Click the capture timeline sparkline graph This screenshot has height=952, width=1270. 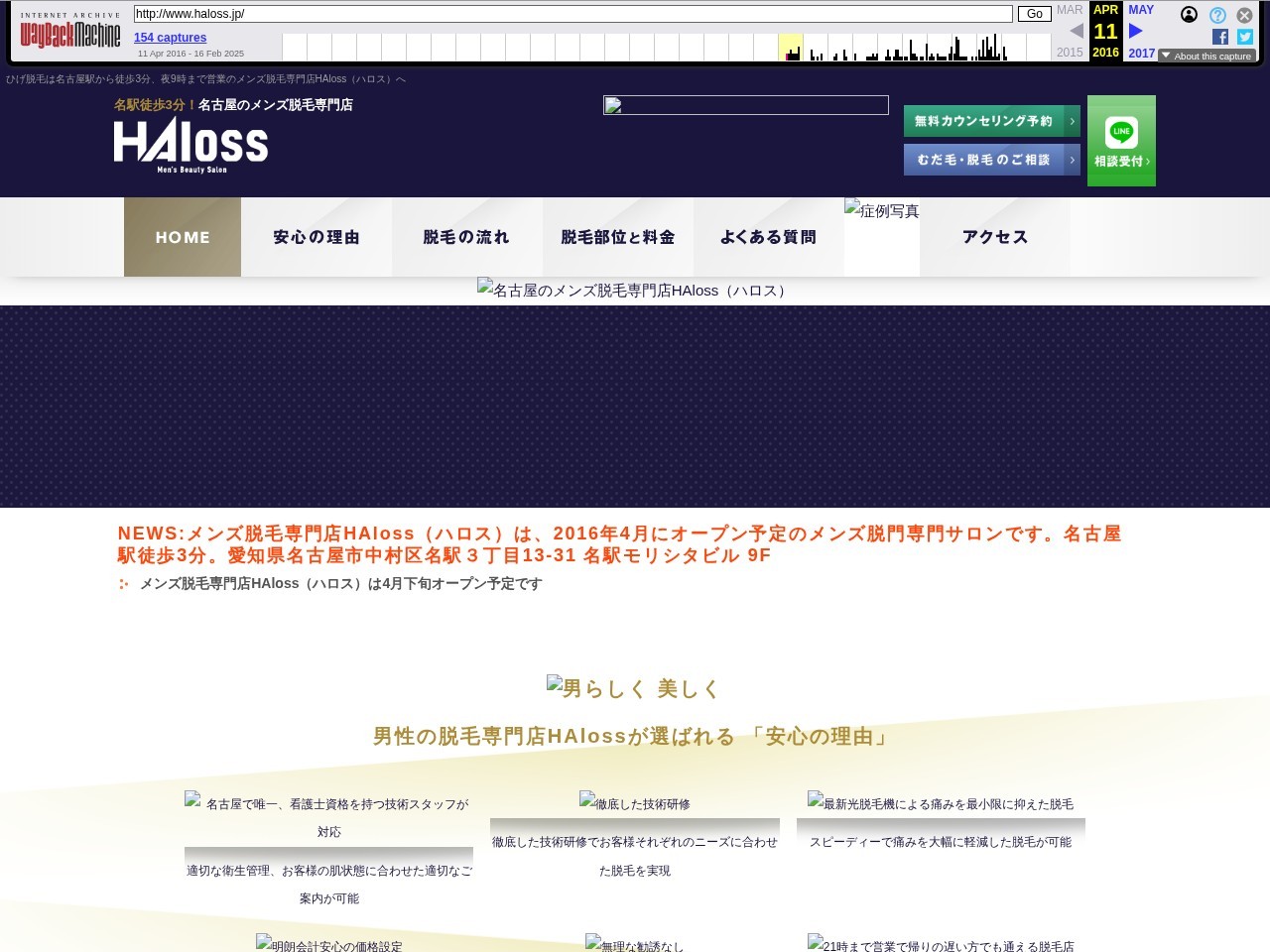click(x=667, y=48)
